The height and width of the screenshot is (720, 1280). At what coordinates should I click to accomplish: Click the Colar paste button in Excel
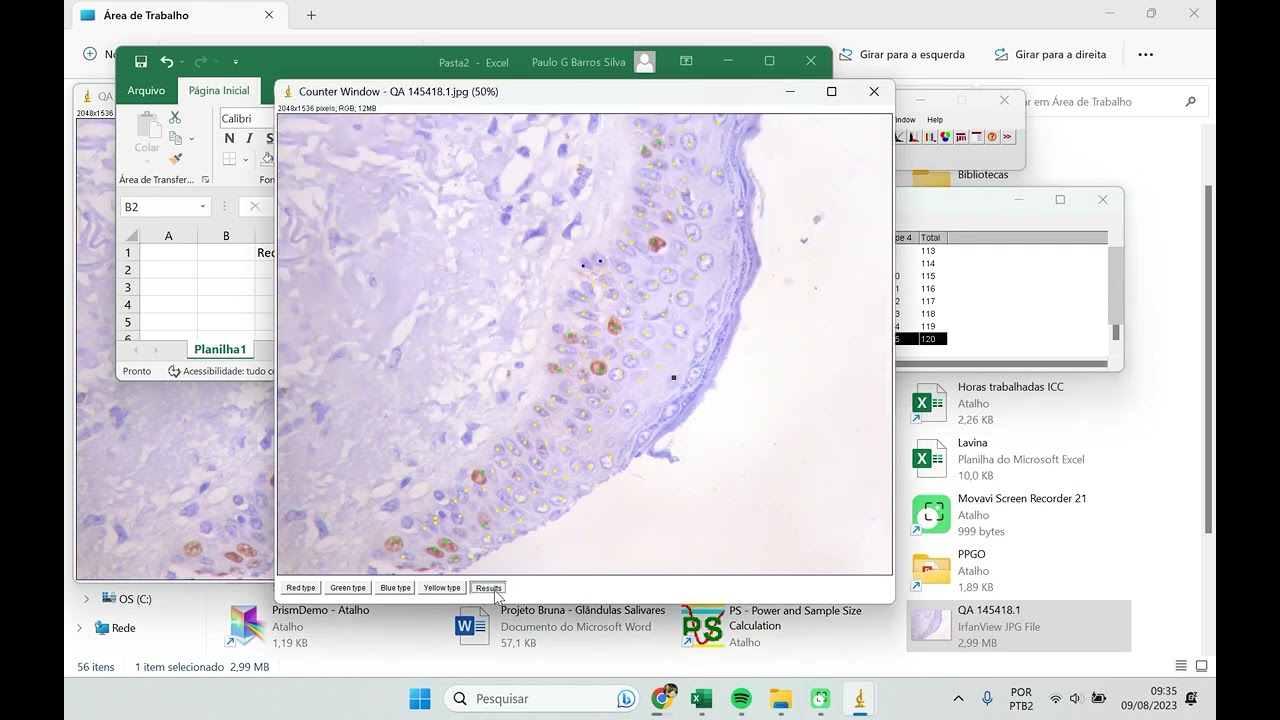pos(147,133)
